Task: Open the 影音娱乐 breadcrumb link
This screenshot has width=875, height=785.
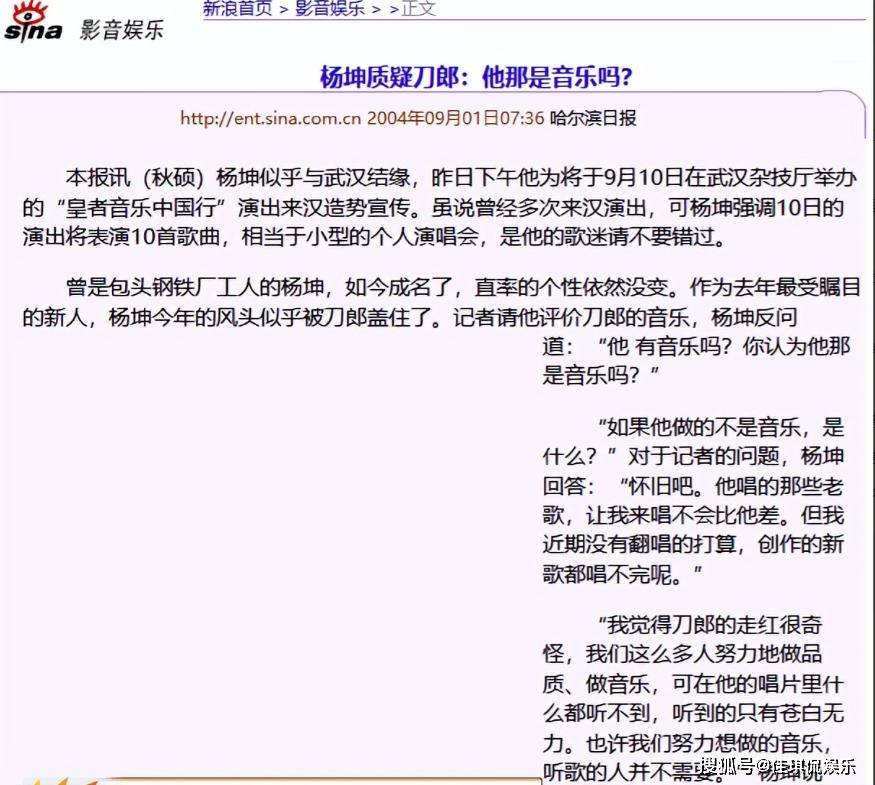Action: [330, 8]
